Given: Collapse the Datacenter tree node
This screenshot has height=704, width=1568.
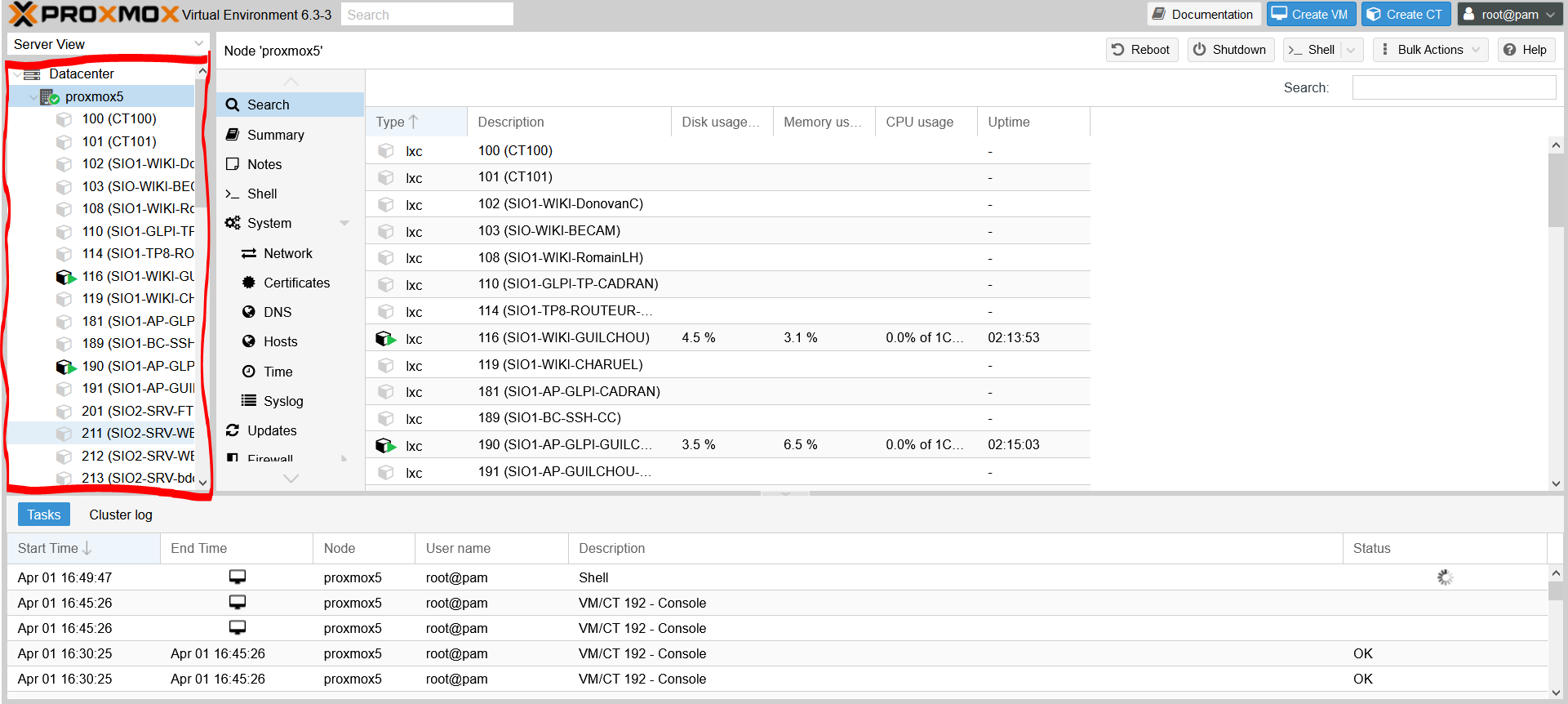Looking at the screenshot, I should click(x=18, y=74).
